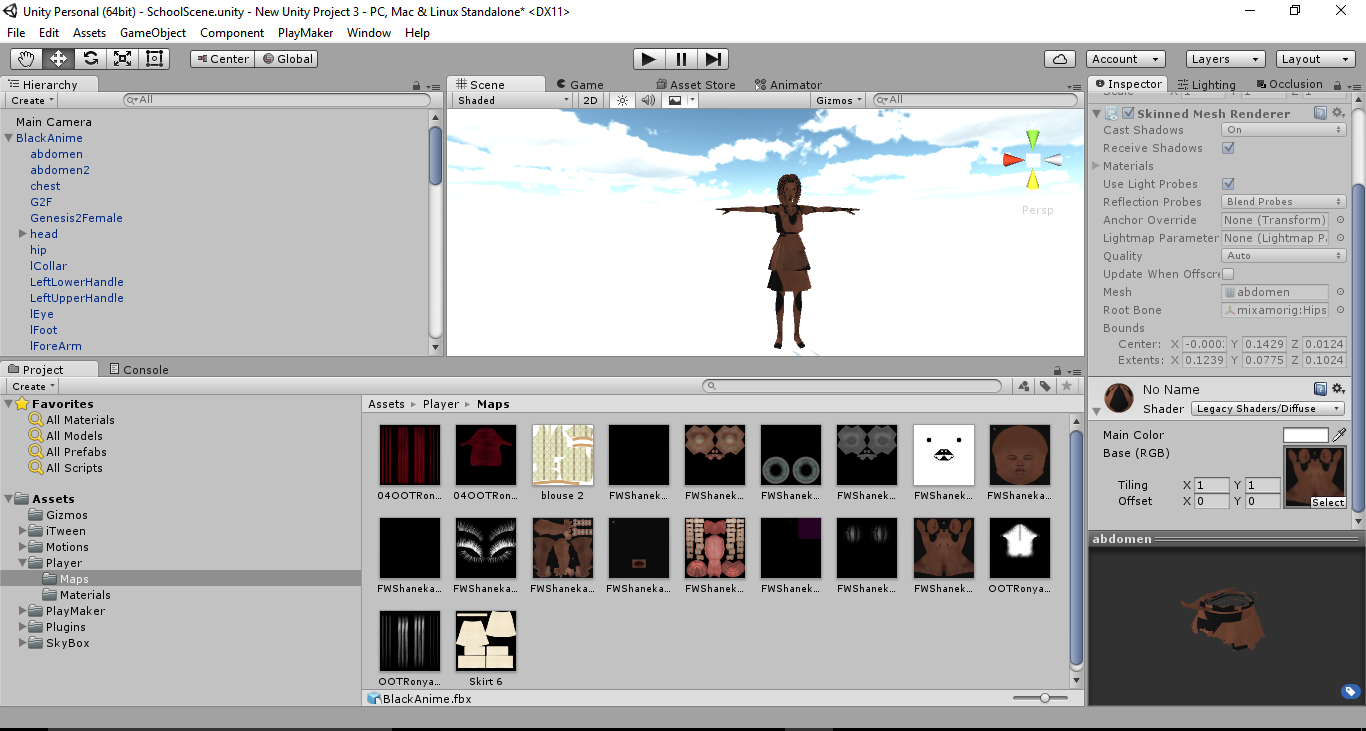The width and height of the screenshot is (1366, 731).
Task: Open Cast Shadows dropdown
Action: 1284,130
